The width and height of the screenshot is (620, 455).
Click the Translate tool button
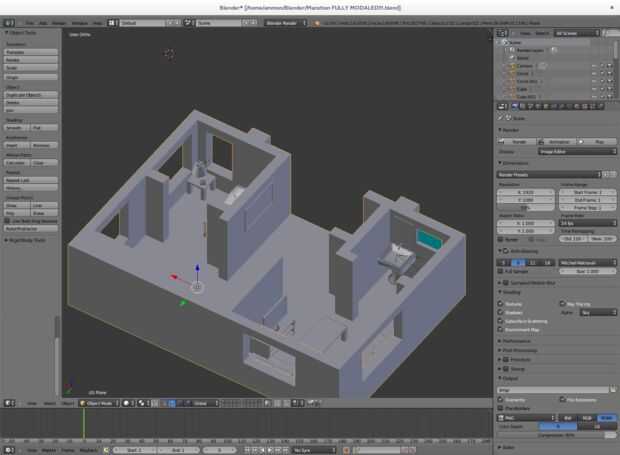tap(31, 52)
